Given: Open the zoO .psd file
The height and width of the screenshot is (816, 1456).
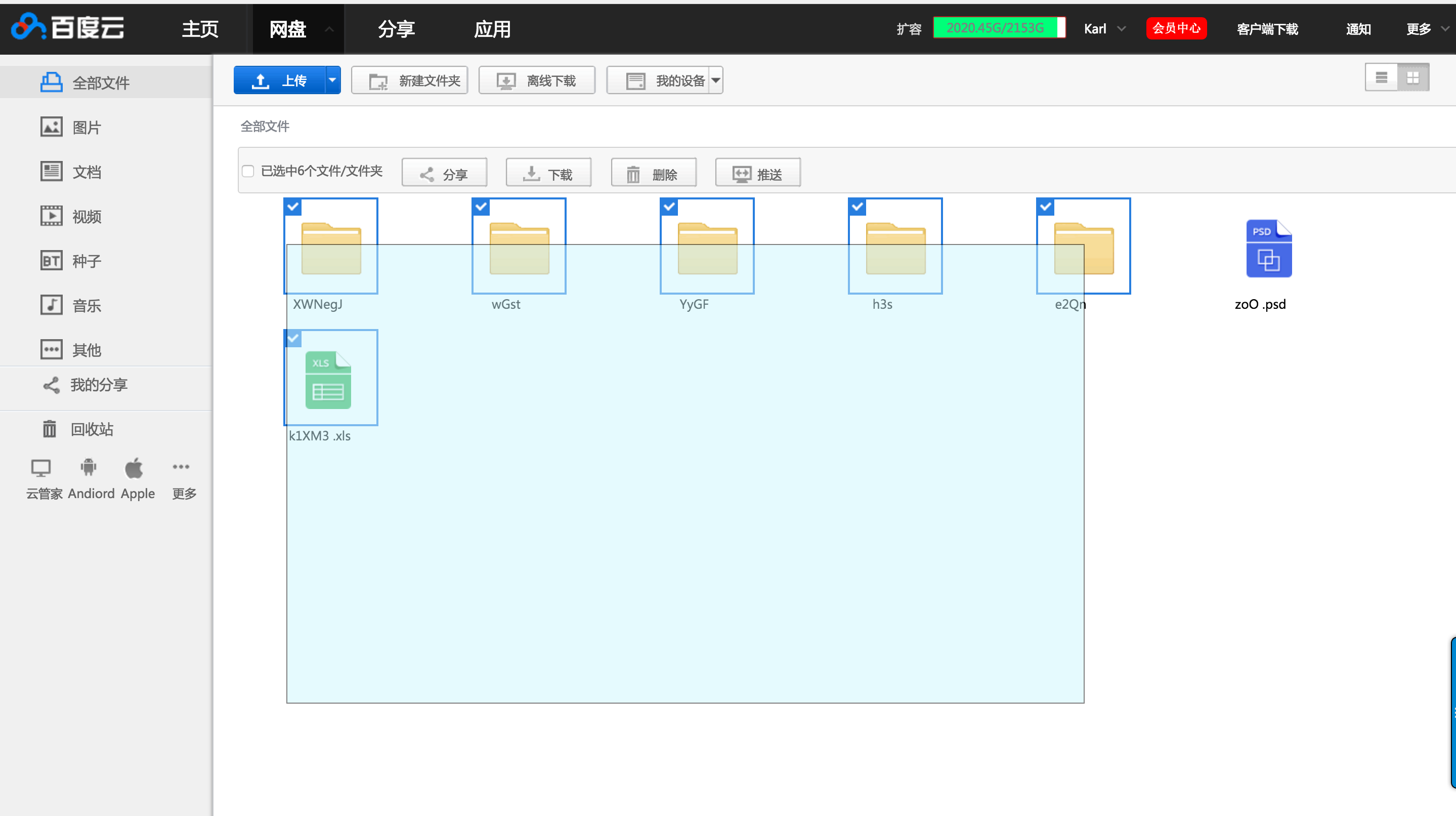Looking at the screenshot, I should click(1268, 250).
